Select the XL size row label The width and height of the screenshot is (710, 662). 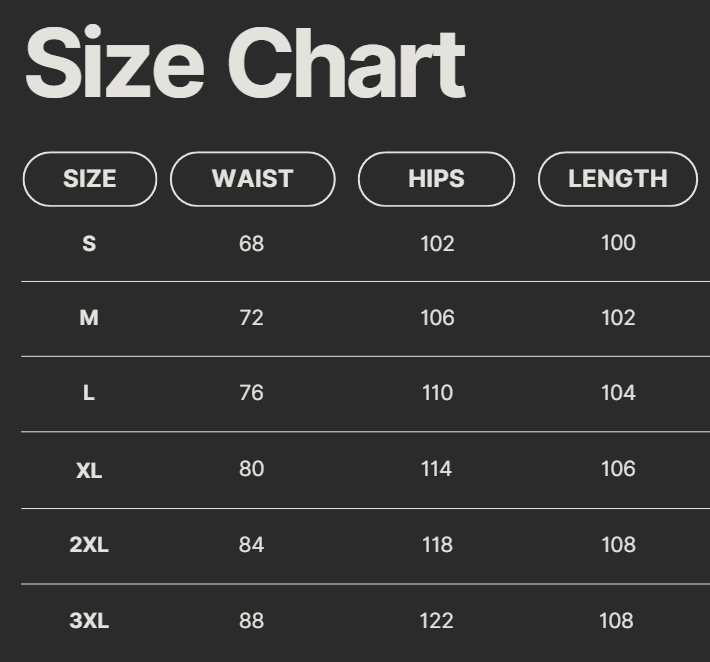[89, 469]
